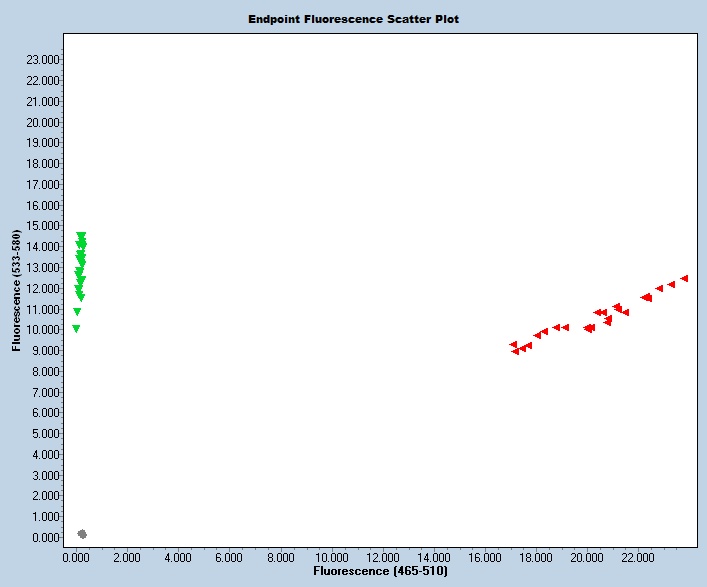The image size is (707, 587).
Task: Select the leftmost red triangle marker
Action: pyautogui.click(x=513, y=344)
